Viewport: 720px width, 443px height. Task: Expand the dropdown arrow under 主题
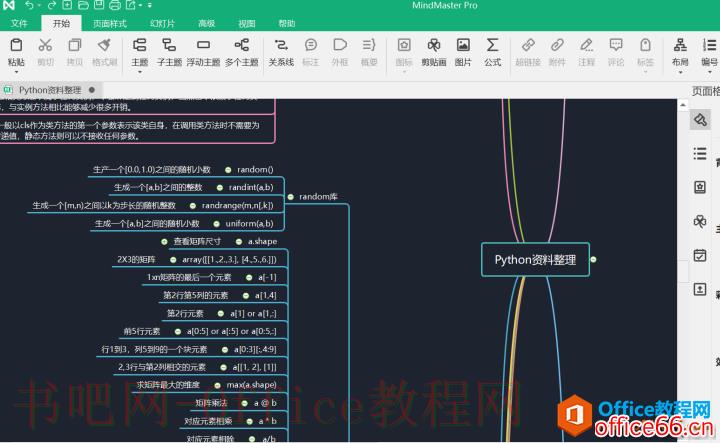click(x=140, y=72)
